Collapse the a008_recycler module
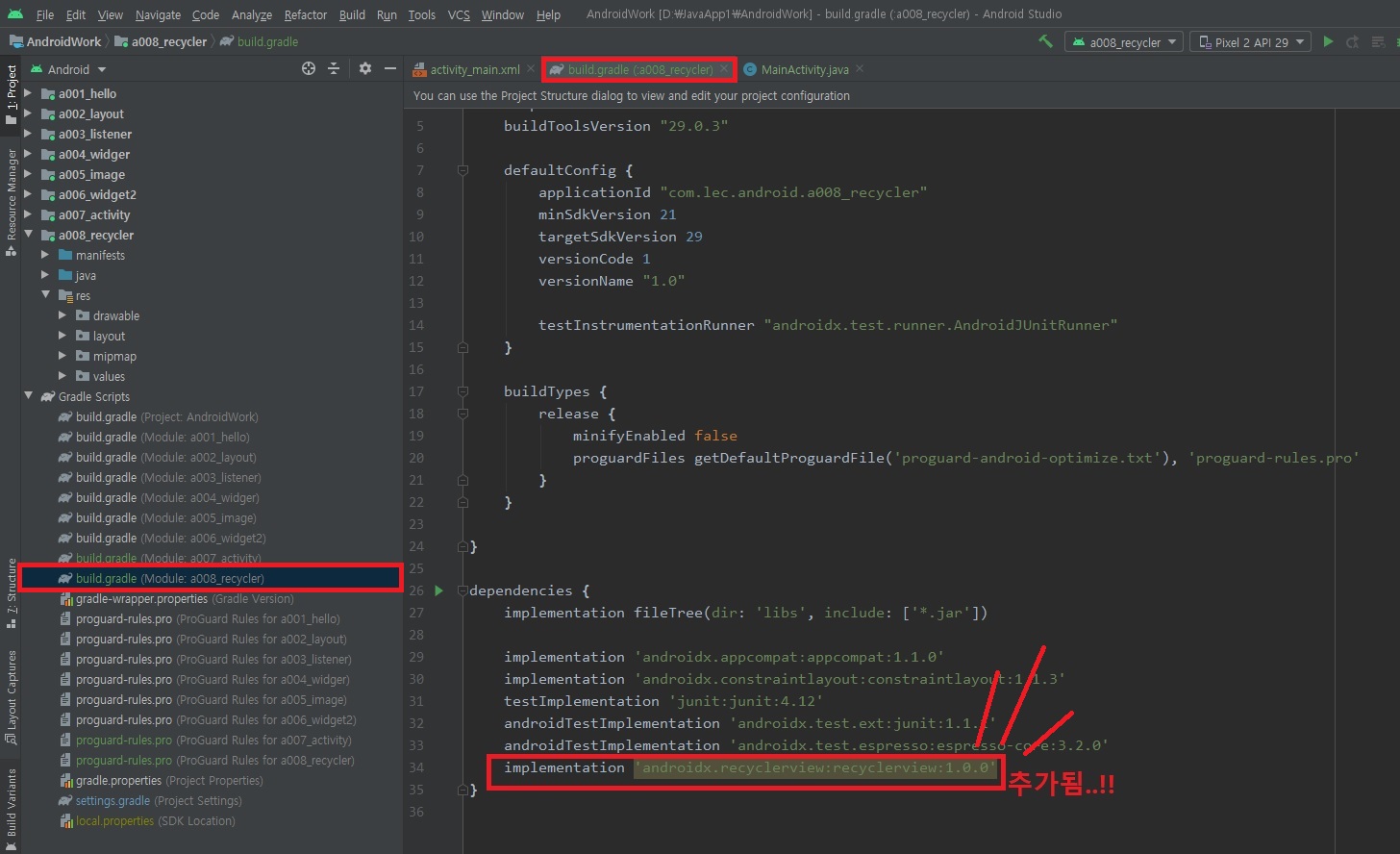The width and height of the screenshot is (1400, 854). (28, 235)
